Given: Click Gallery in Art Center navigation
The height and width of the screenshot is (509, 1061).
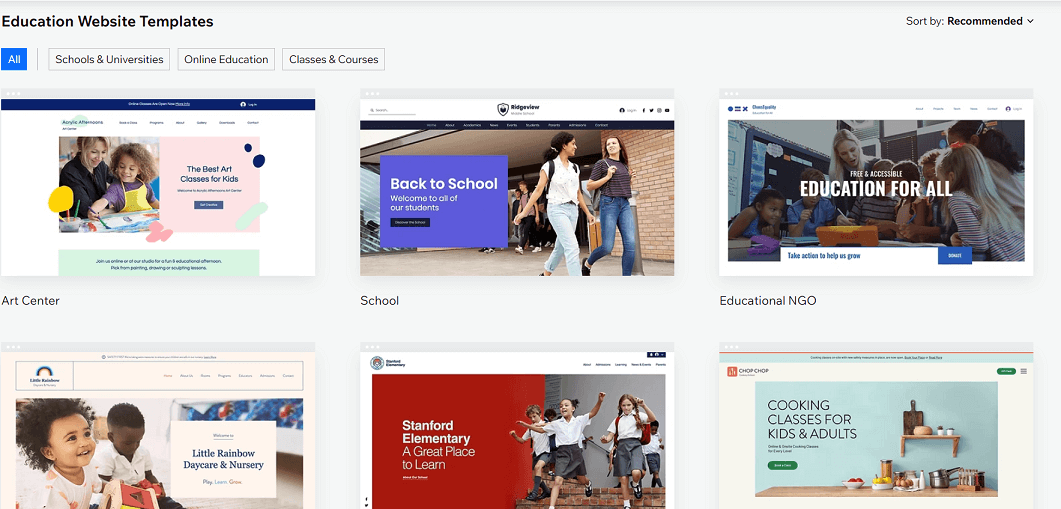Looking at the screenshot, I should tap(202, 123).
